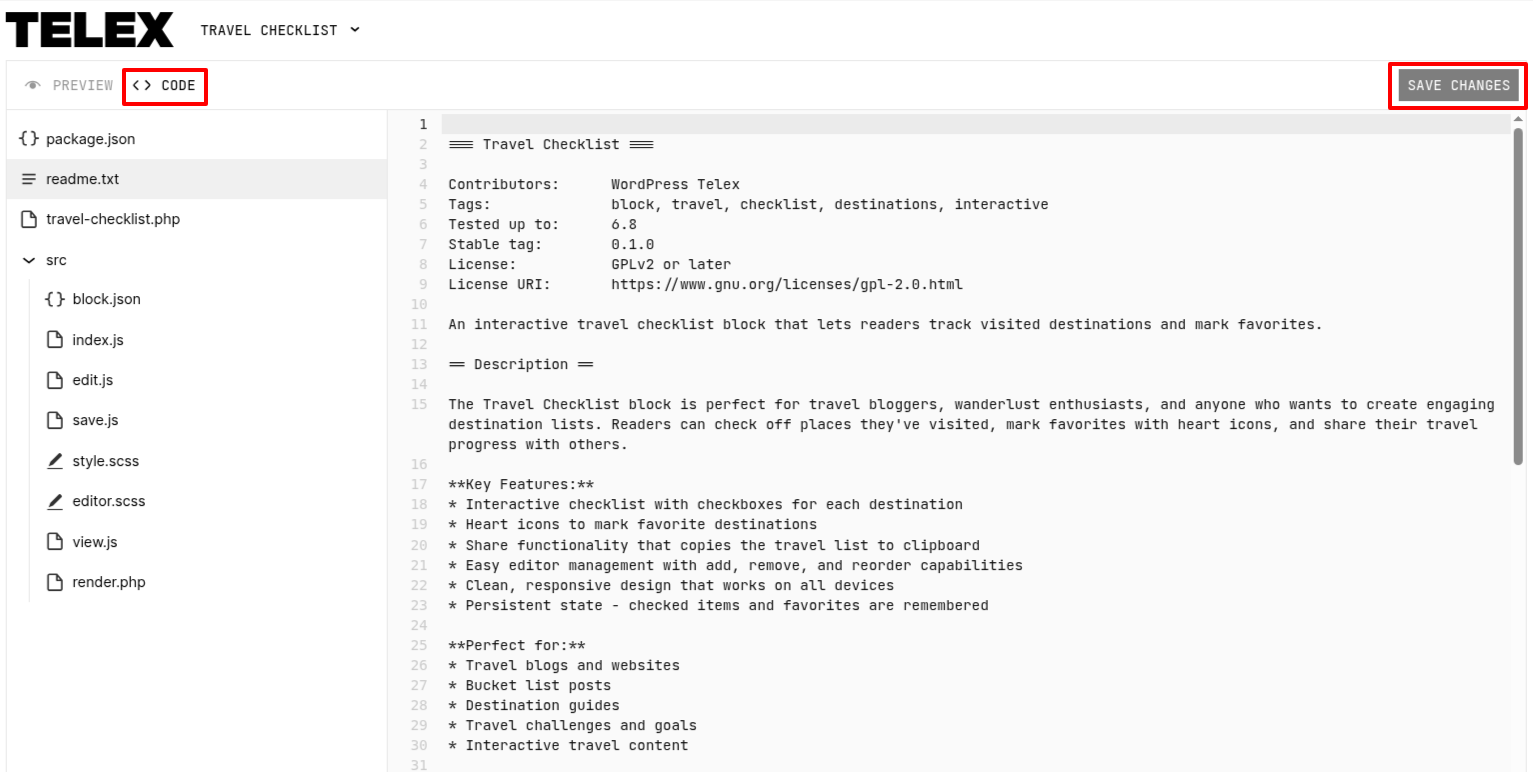Open save.js from the file list
This screenshot has width=1533, height=772.
(x=95, y=420)
